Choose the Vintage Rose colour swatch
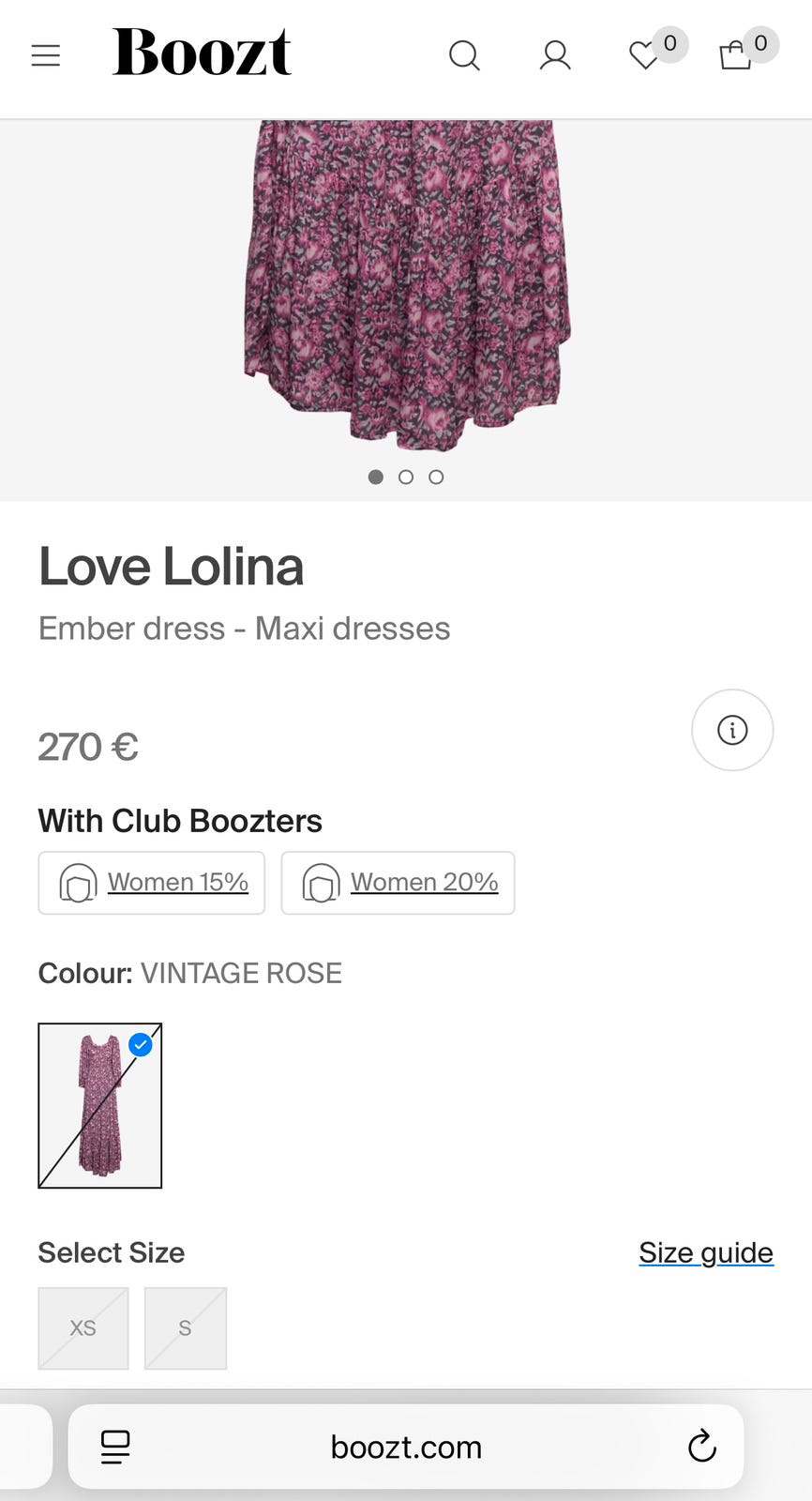Image resolution: width=812 pixels, height=1501 pixels. [x=100, y=1105]
